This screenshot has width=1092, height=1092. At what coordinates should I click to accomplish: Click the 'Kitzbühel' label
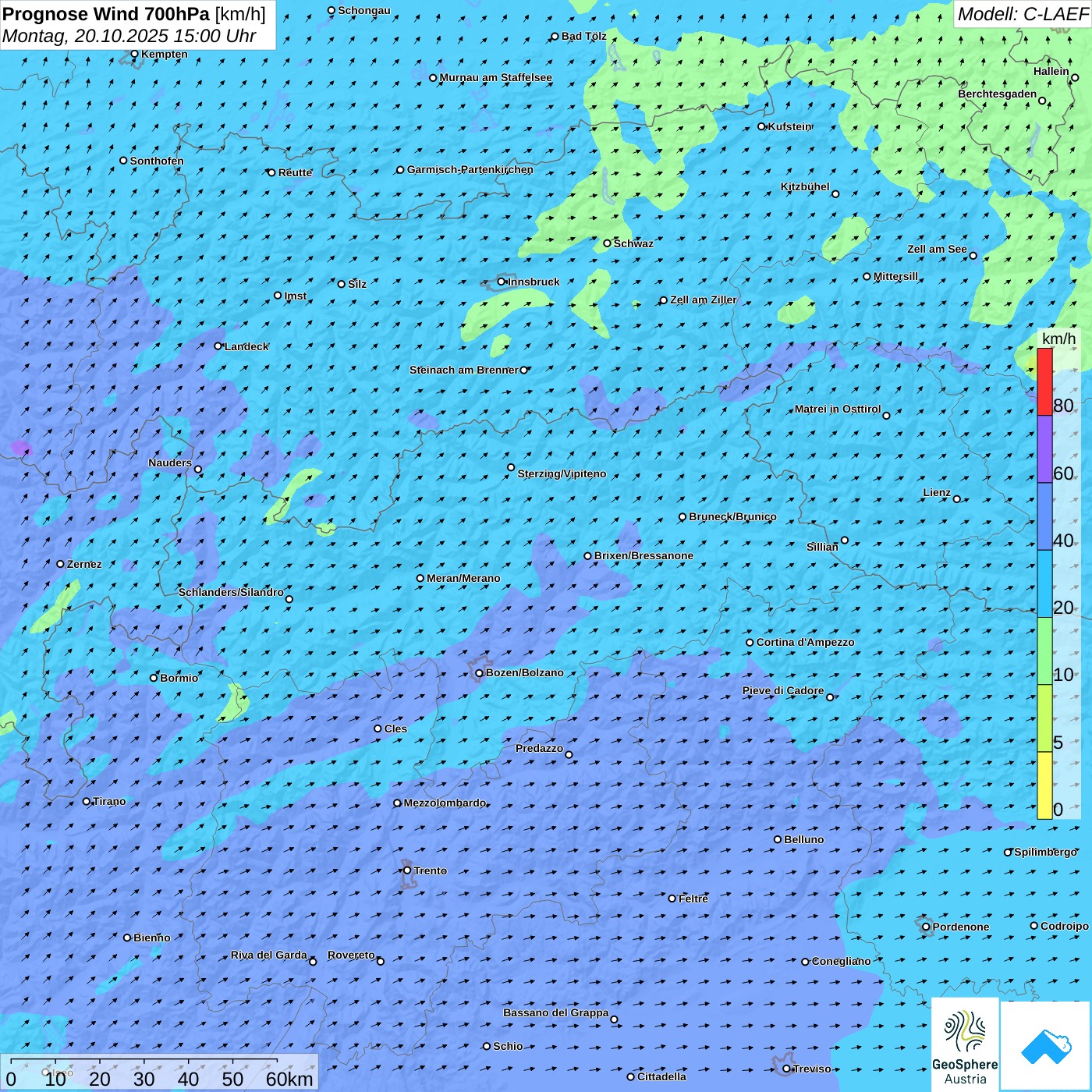805,186
